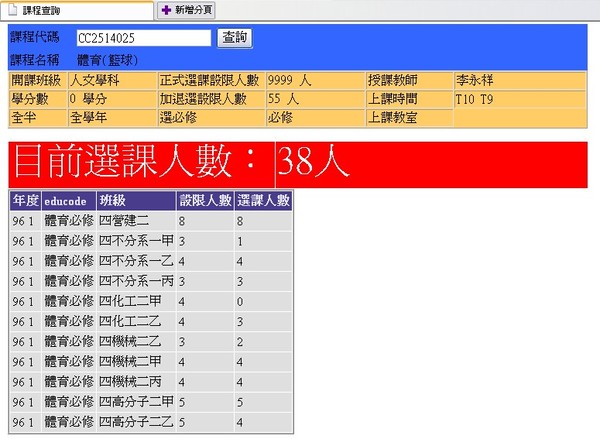
Task: Select the 四不分系一丙 class row
Action: (151, 282)
